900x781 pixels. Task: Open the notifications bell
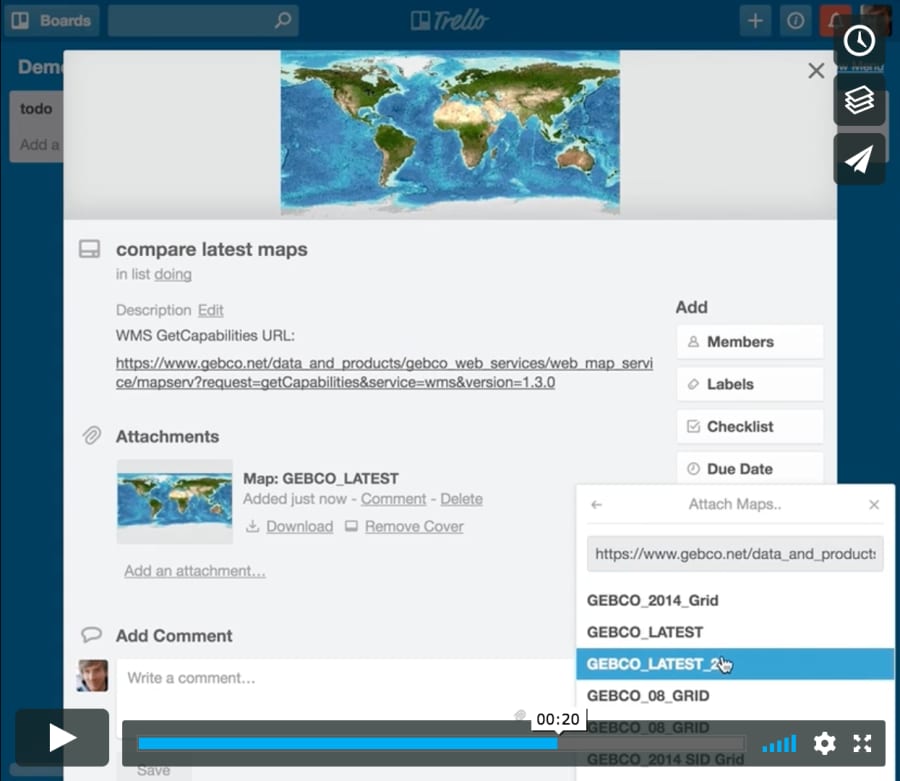click(837, 20)
